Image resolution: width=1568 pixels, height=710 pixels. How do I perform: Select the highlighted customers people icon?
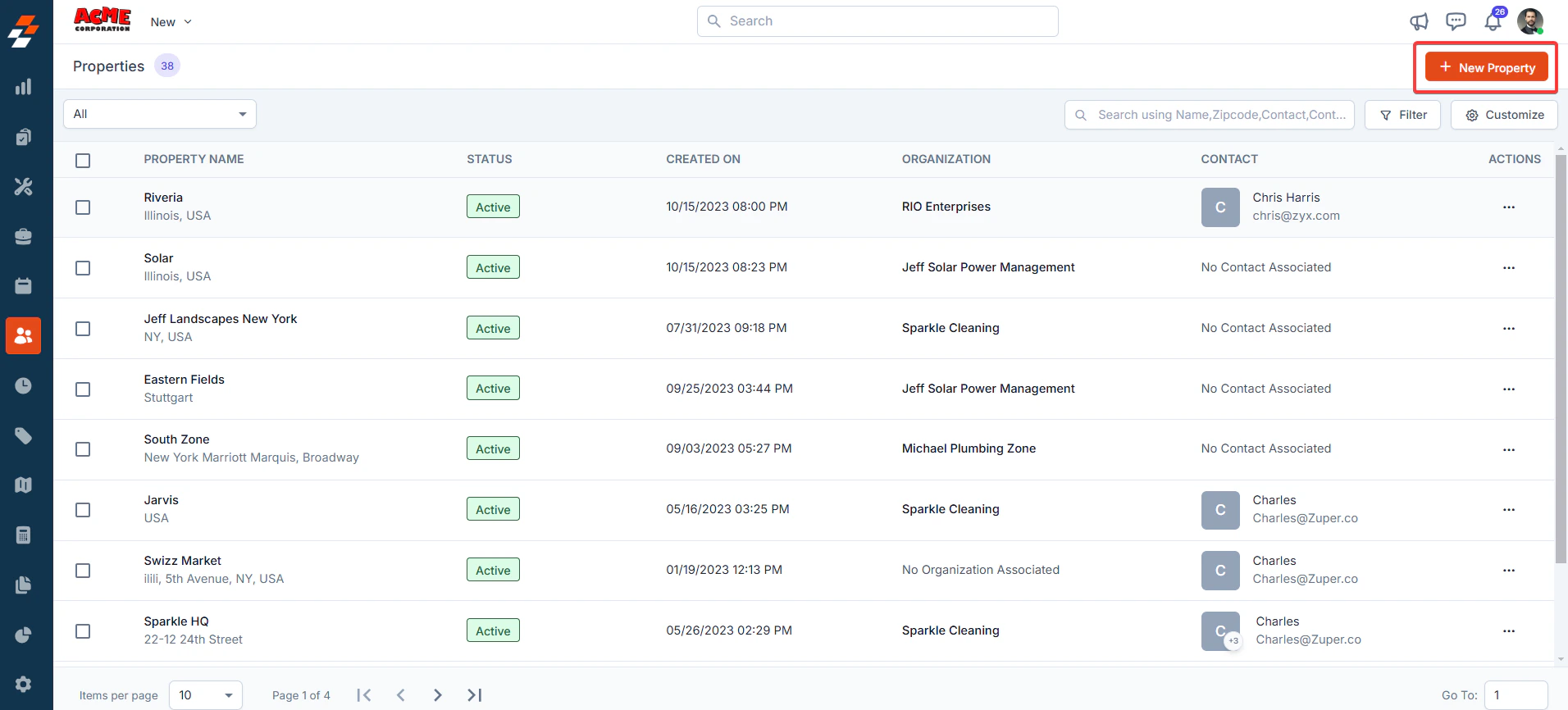click(23, 335)
